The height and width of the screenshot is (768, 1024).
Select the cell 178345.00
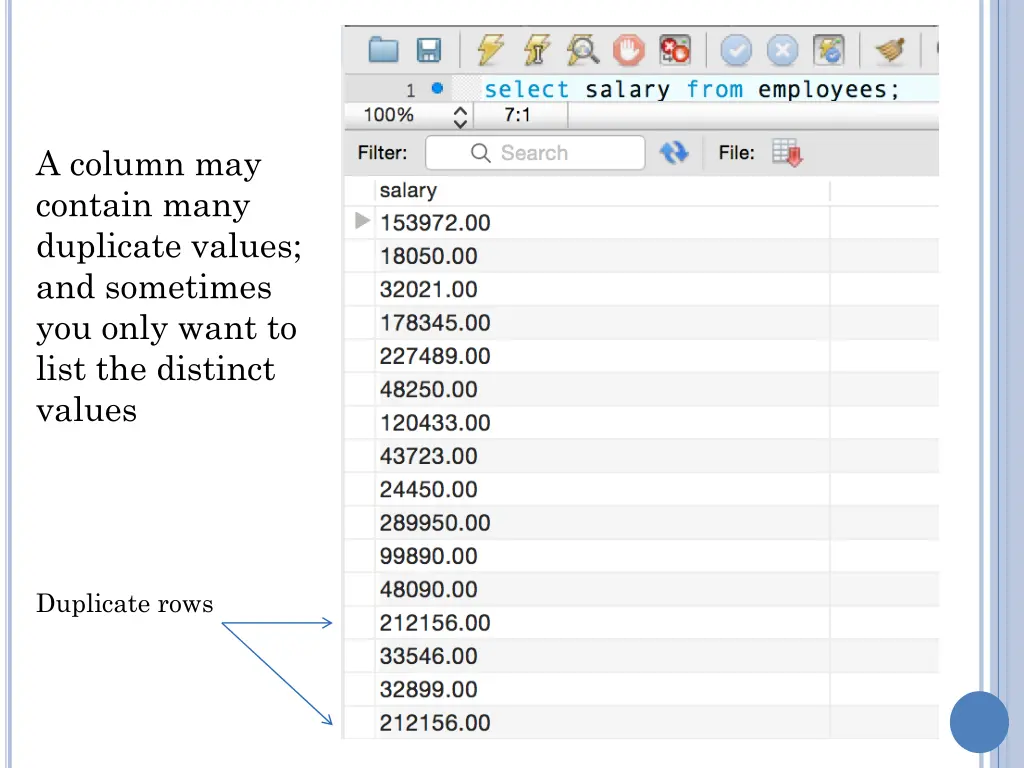coord(603,323)
